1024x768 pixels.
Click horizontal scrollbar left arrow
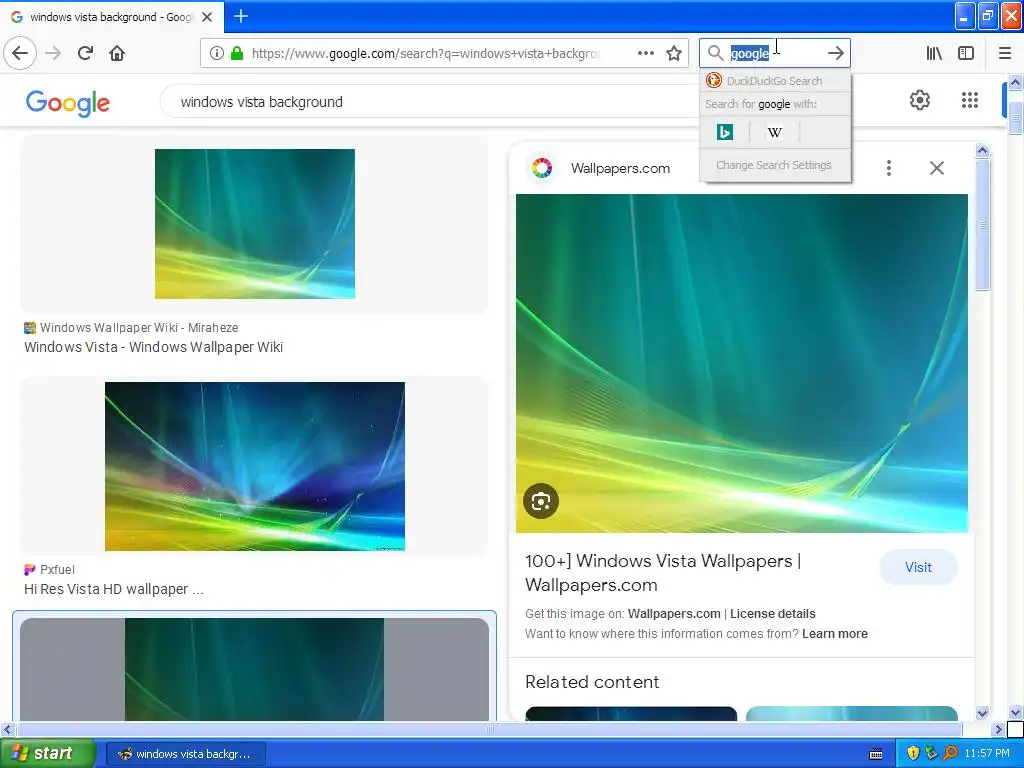click(7, 729)
